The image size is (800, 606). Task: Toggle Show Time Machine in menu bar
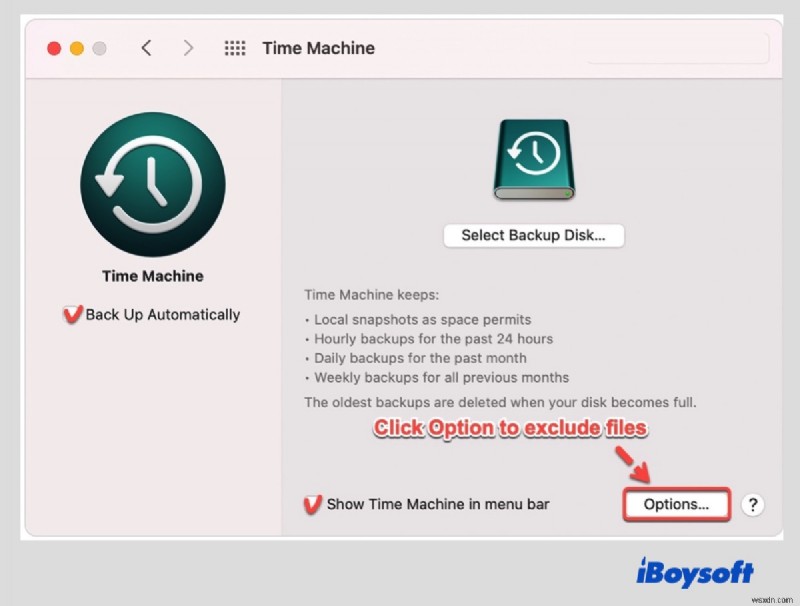coord(314,504)
